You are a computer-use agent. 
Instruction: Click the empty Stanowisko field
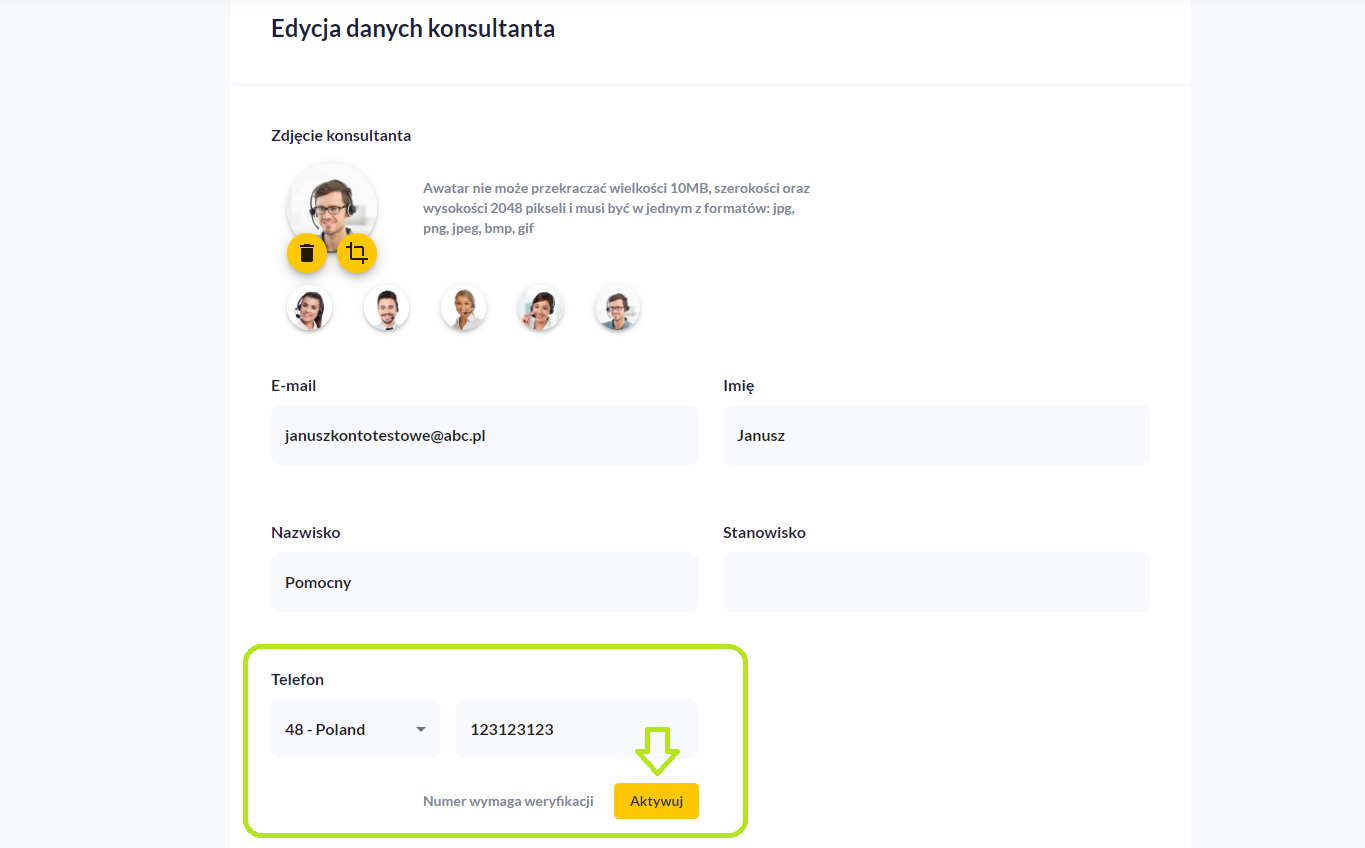point(936,582)
